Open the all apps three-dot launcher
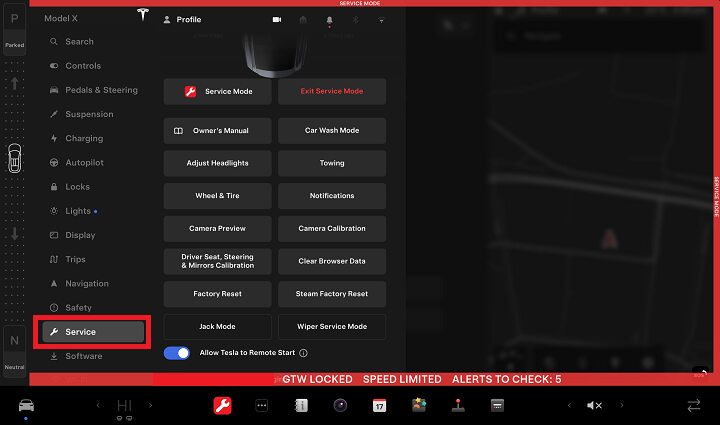Image resolution: width=720 pixels, height=425 pixels. 261,405
